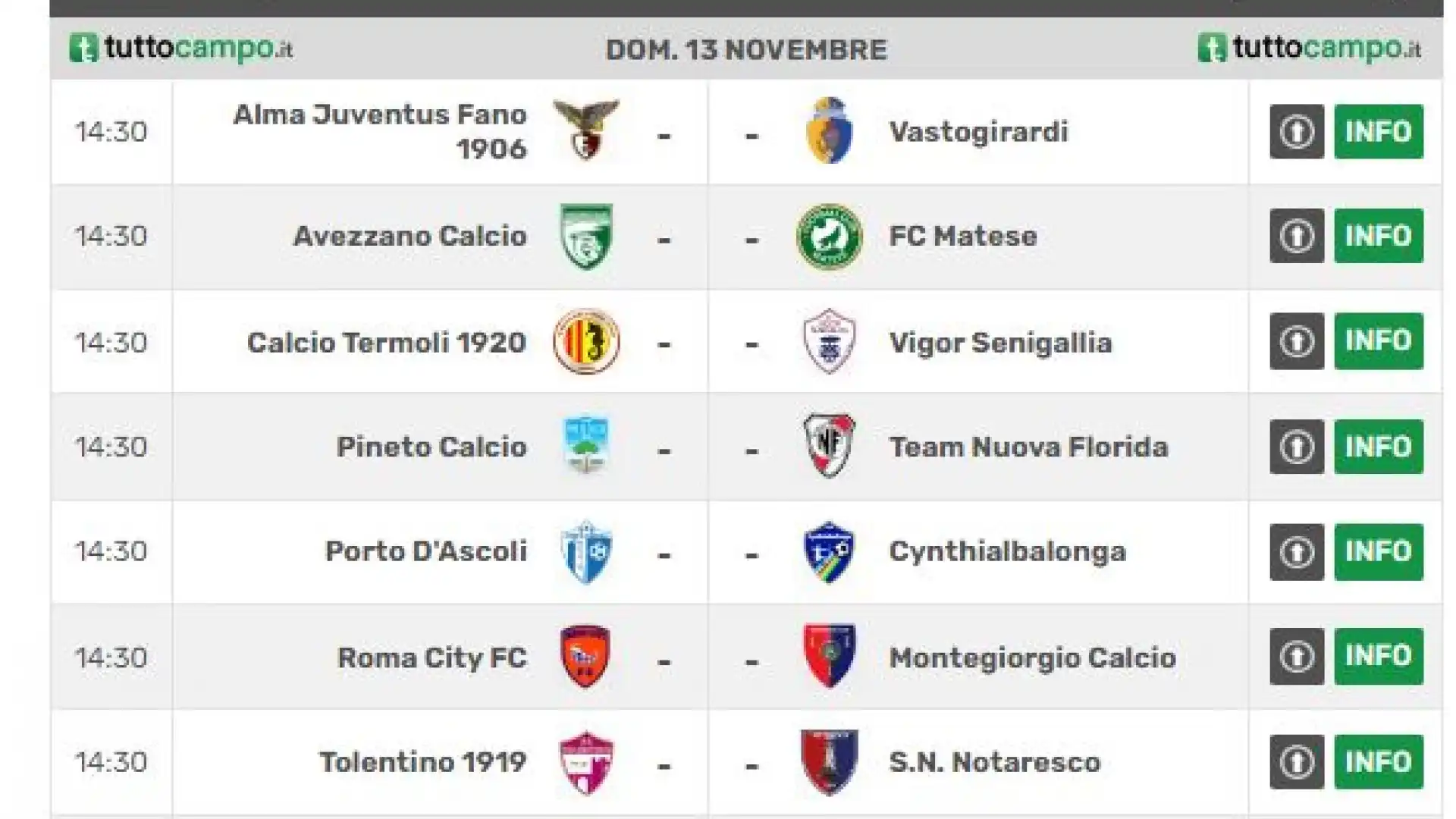Click the Roma City FC orange crest
The height and width of the screenshot is (819, 1456).
click(585, 657)
